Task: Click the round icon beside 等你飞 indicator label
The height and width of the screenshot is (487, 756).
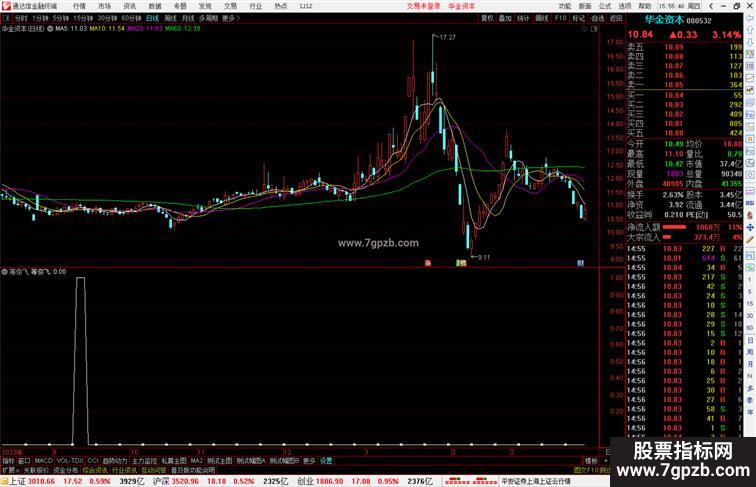Action: [4, 272]
